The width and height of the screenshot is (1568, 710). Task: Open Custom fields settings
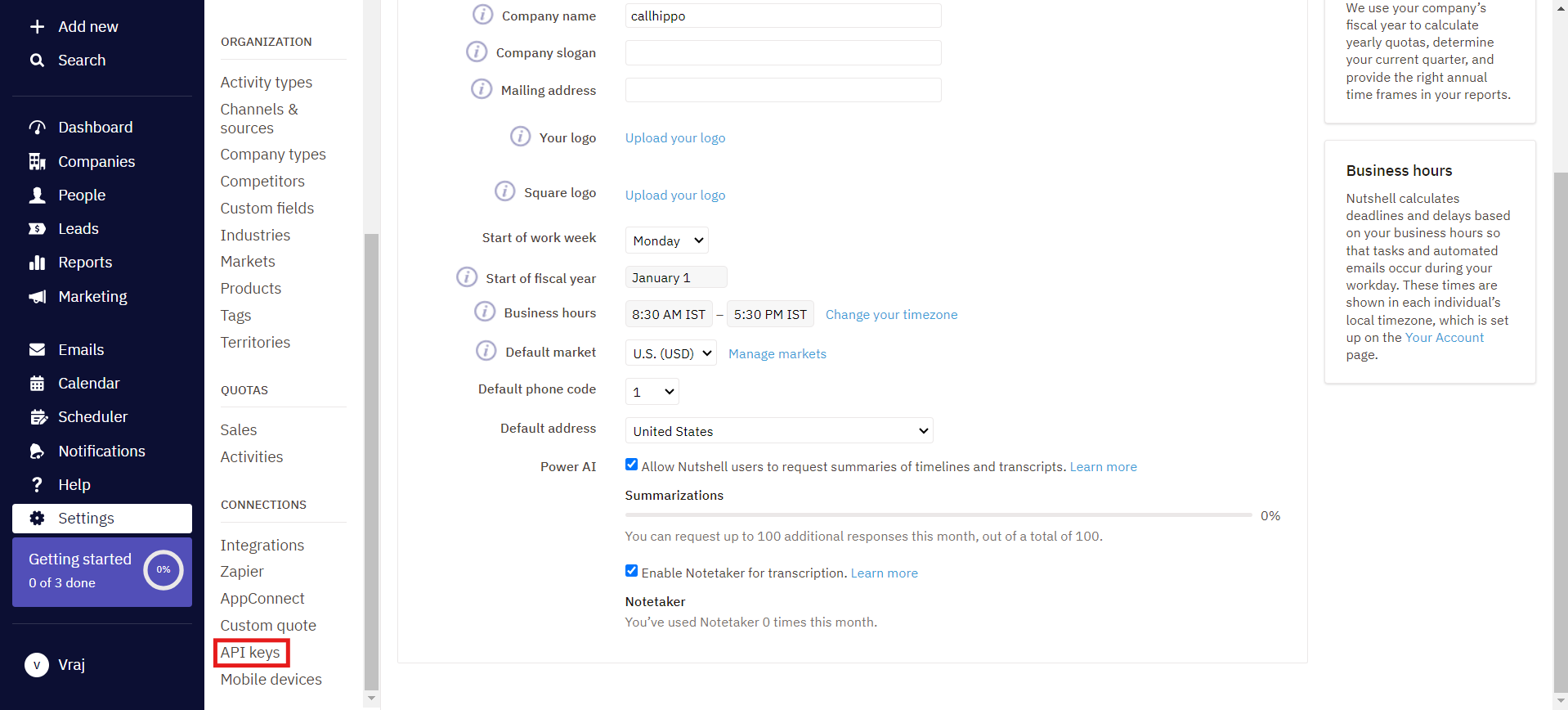click(267, 209)
